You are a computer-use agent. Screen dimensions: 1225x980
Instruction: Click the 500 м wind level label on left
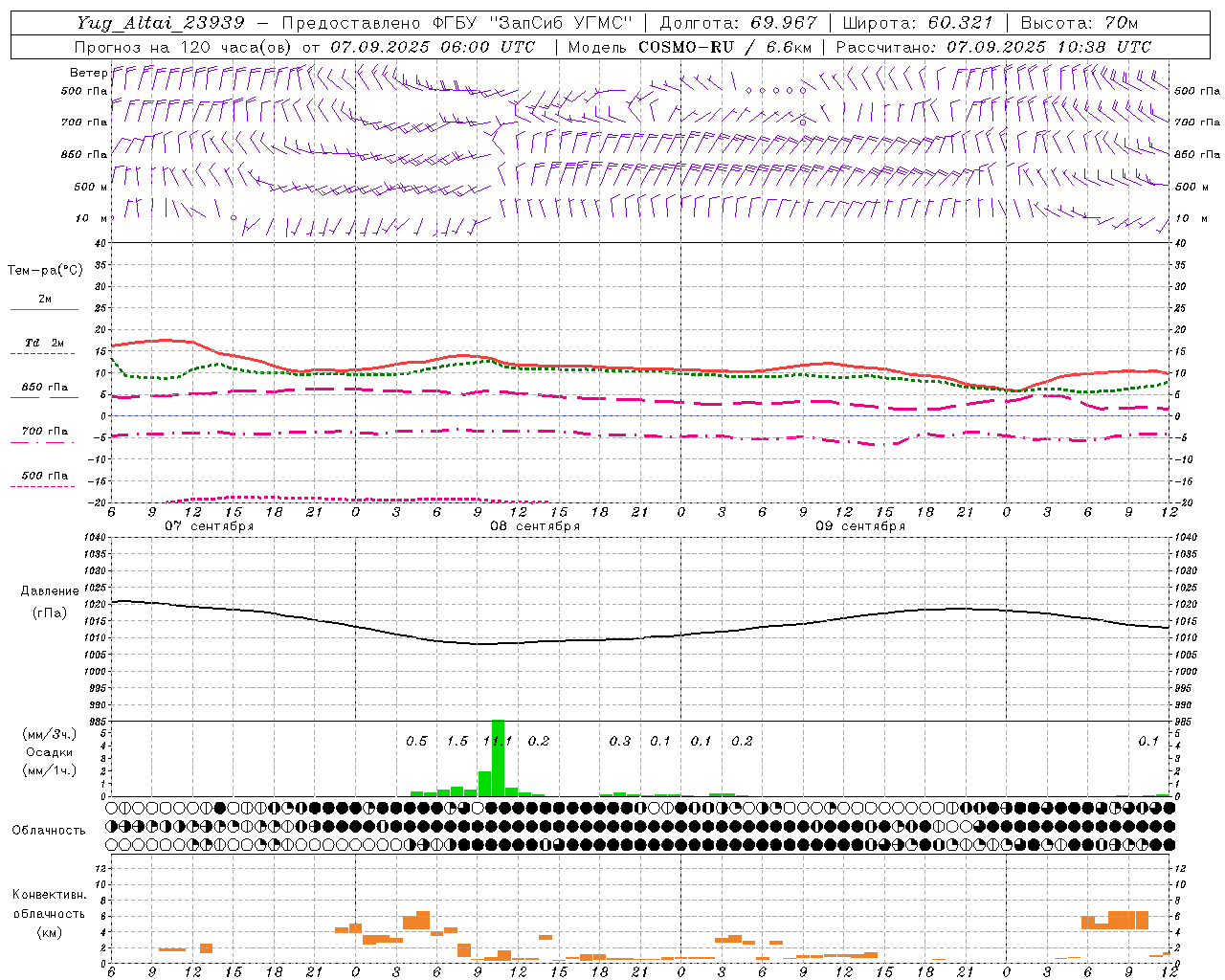[x=92, y=187]
